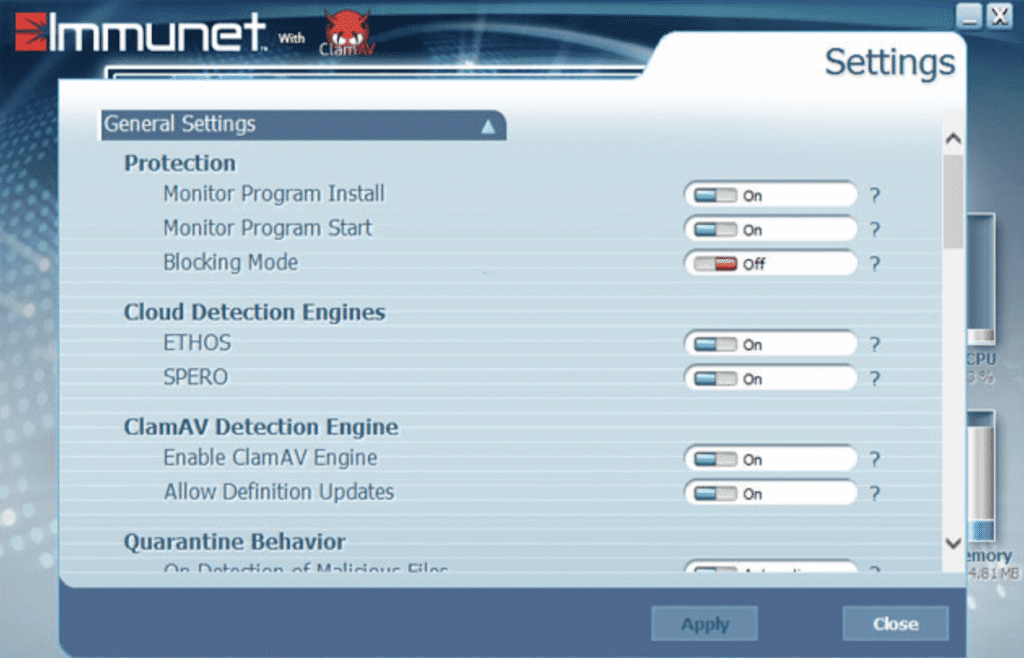Viewport: 1024px width, 658px height.
Task: Click the Apply button
Action: coord(704,624)
